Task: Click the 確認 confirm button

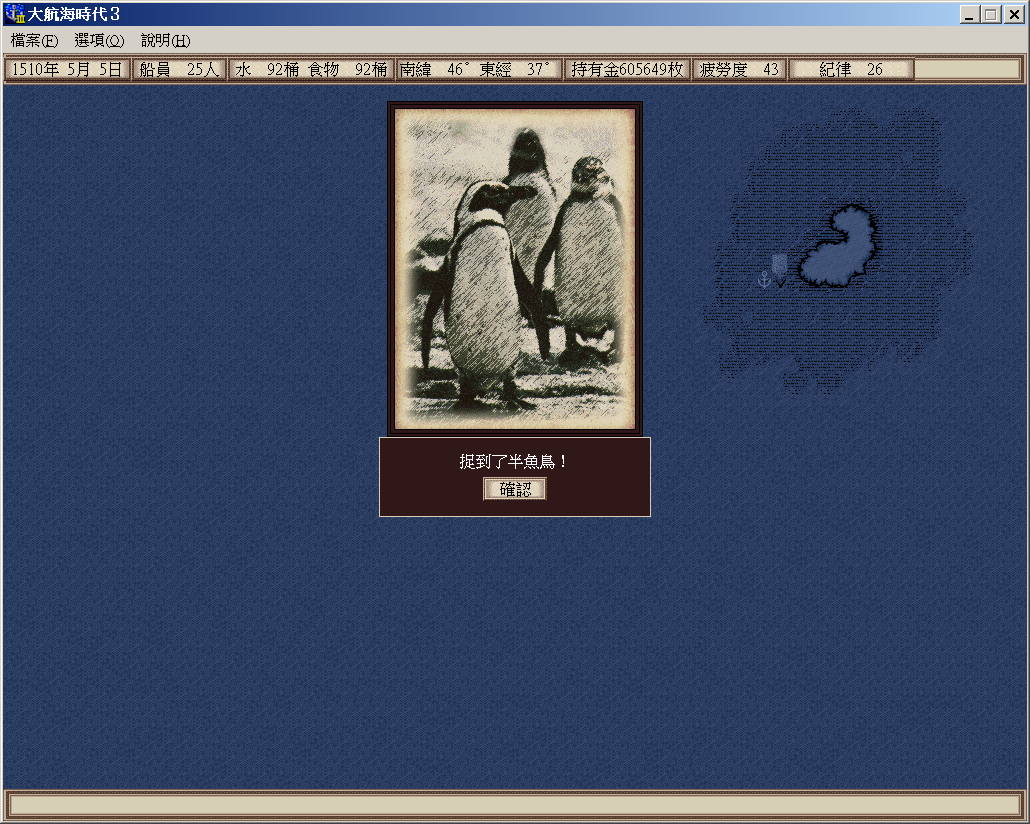Action: pyautogui.click(x=515, y=489)
